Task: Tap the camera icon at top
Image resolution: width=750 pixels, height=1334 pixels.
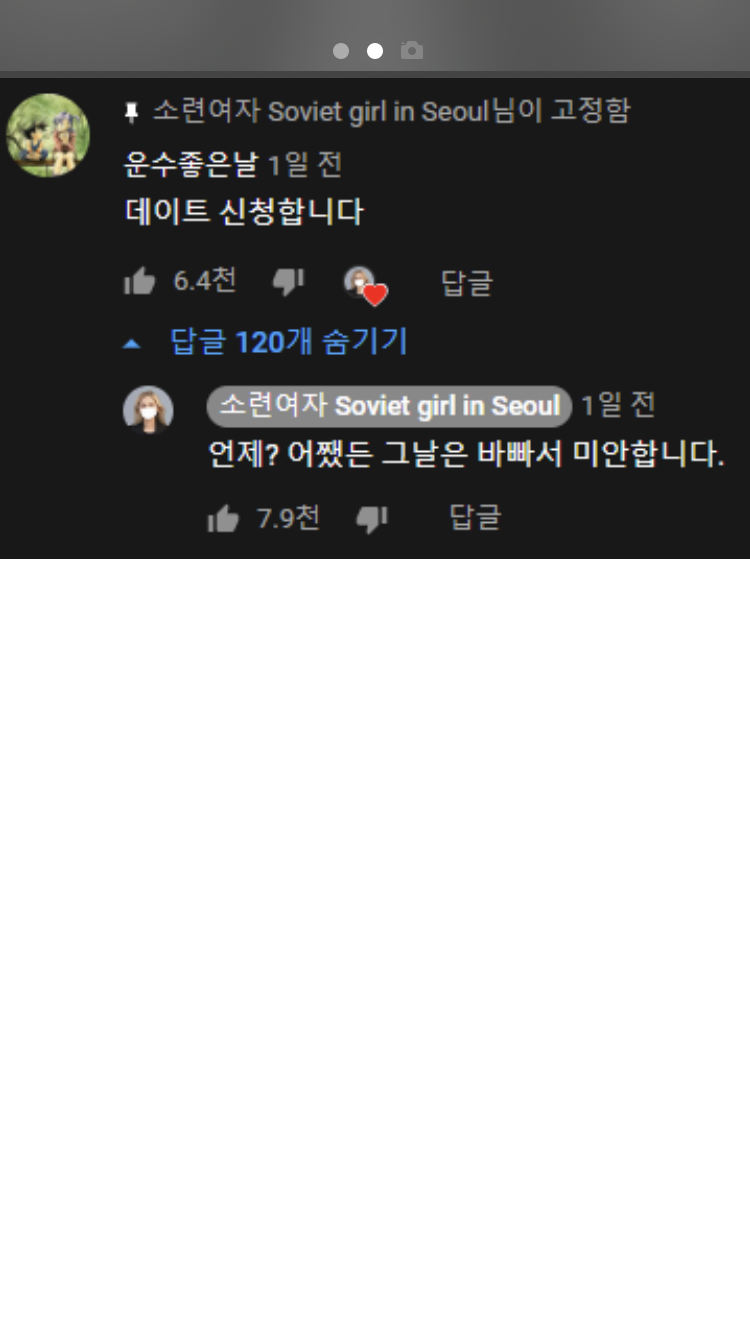Action: (411, 50)
